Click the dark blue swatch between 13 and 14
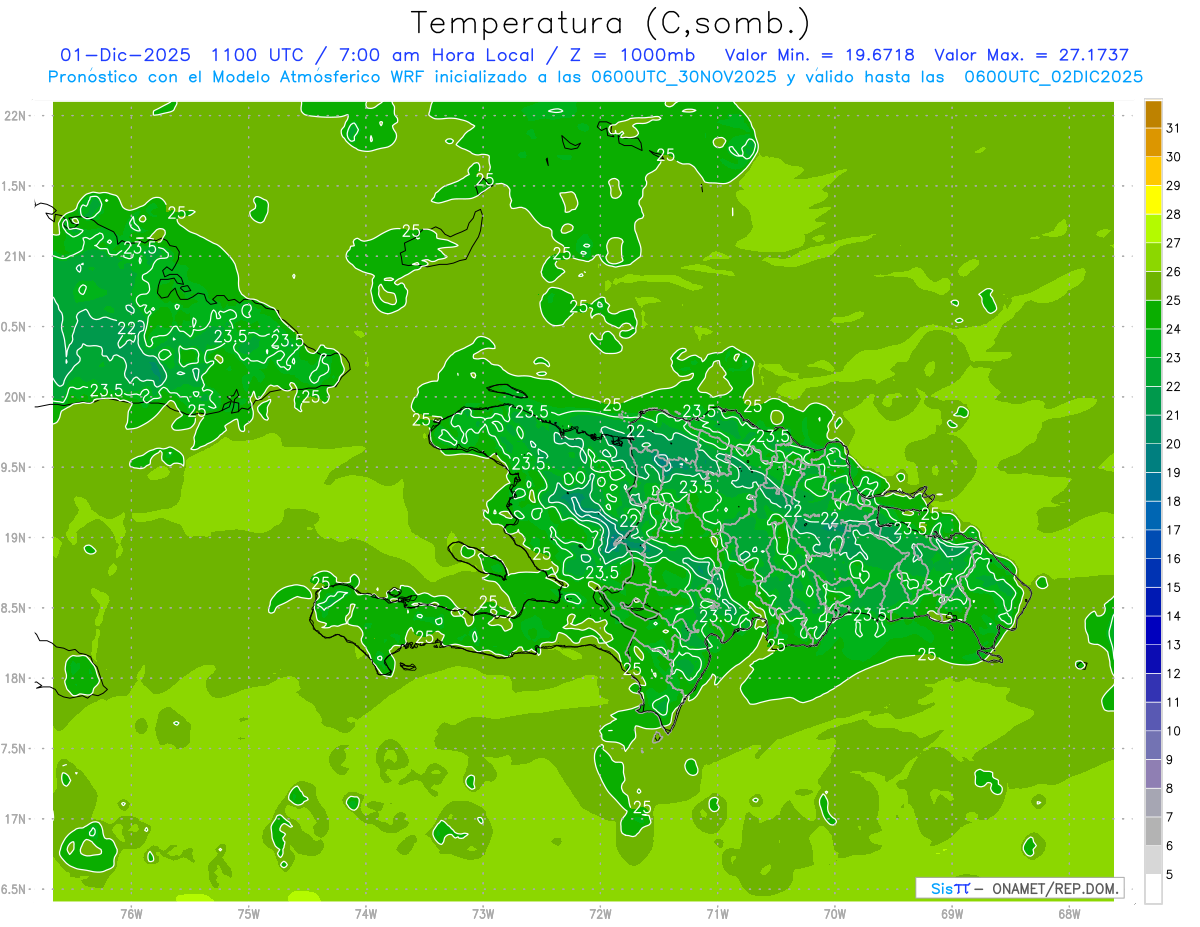Viewport: 1200px width, 927px height. 1153,631
